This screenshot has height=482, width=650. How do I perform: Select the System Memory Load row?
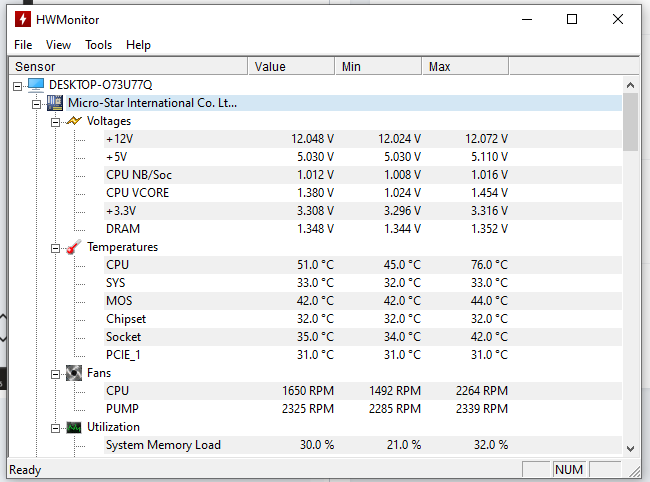pos(363,445)
